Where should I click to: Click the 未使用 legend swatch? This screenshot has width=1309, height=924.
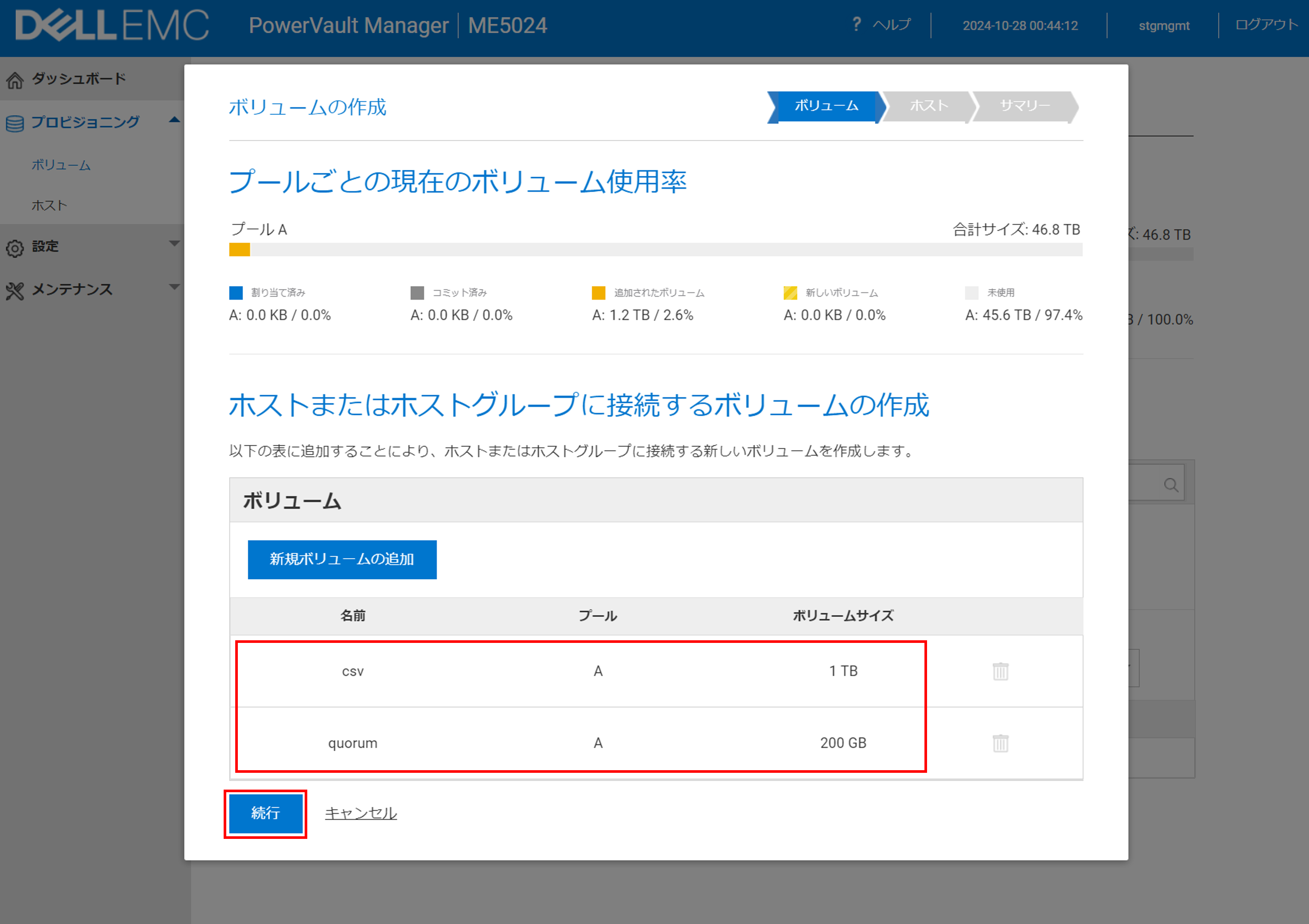click(972, 293)
